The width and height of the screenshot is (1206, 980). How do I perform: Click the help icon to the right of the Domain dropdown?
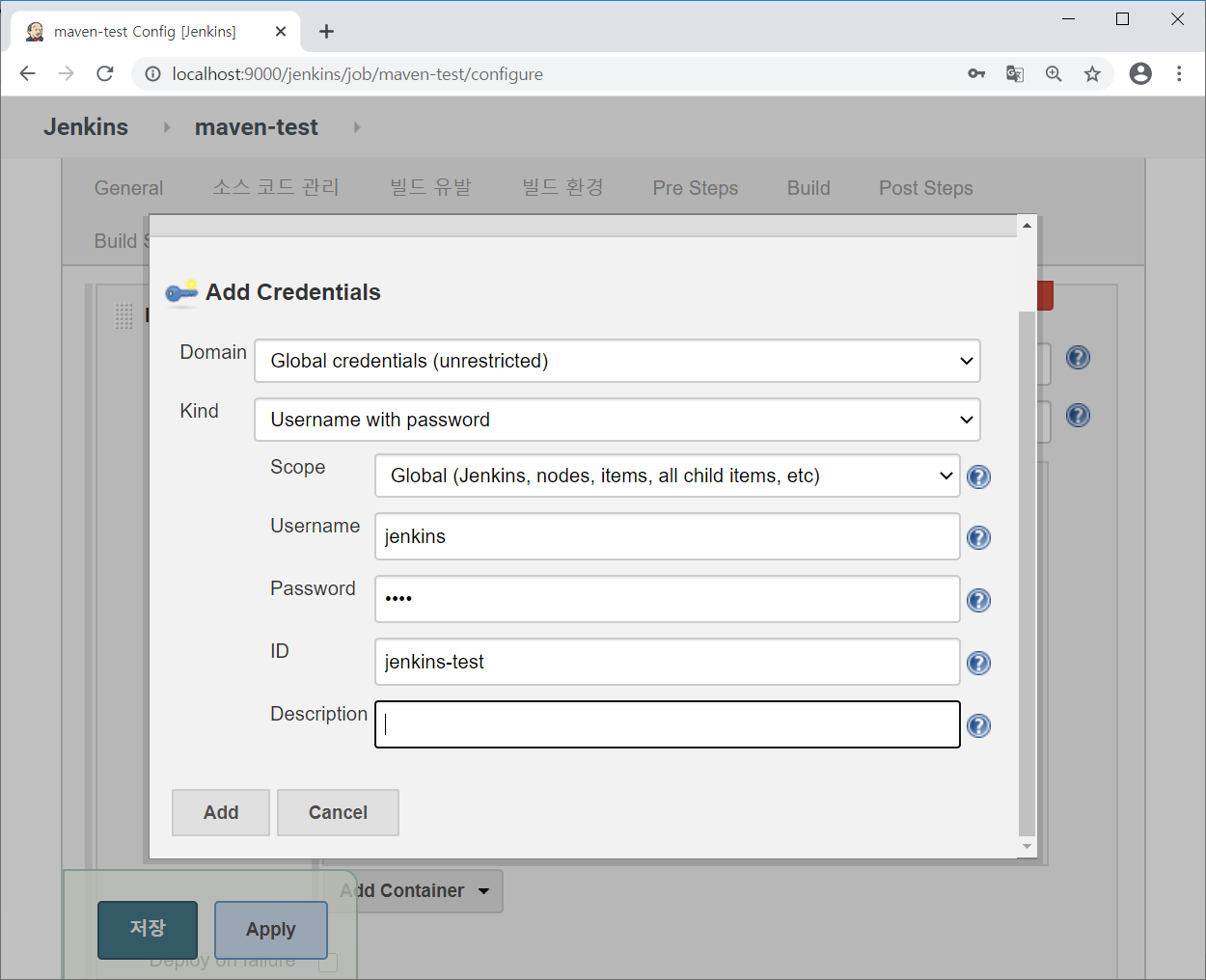point(1078,357)
